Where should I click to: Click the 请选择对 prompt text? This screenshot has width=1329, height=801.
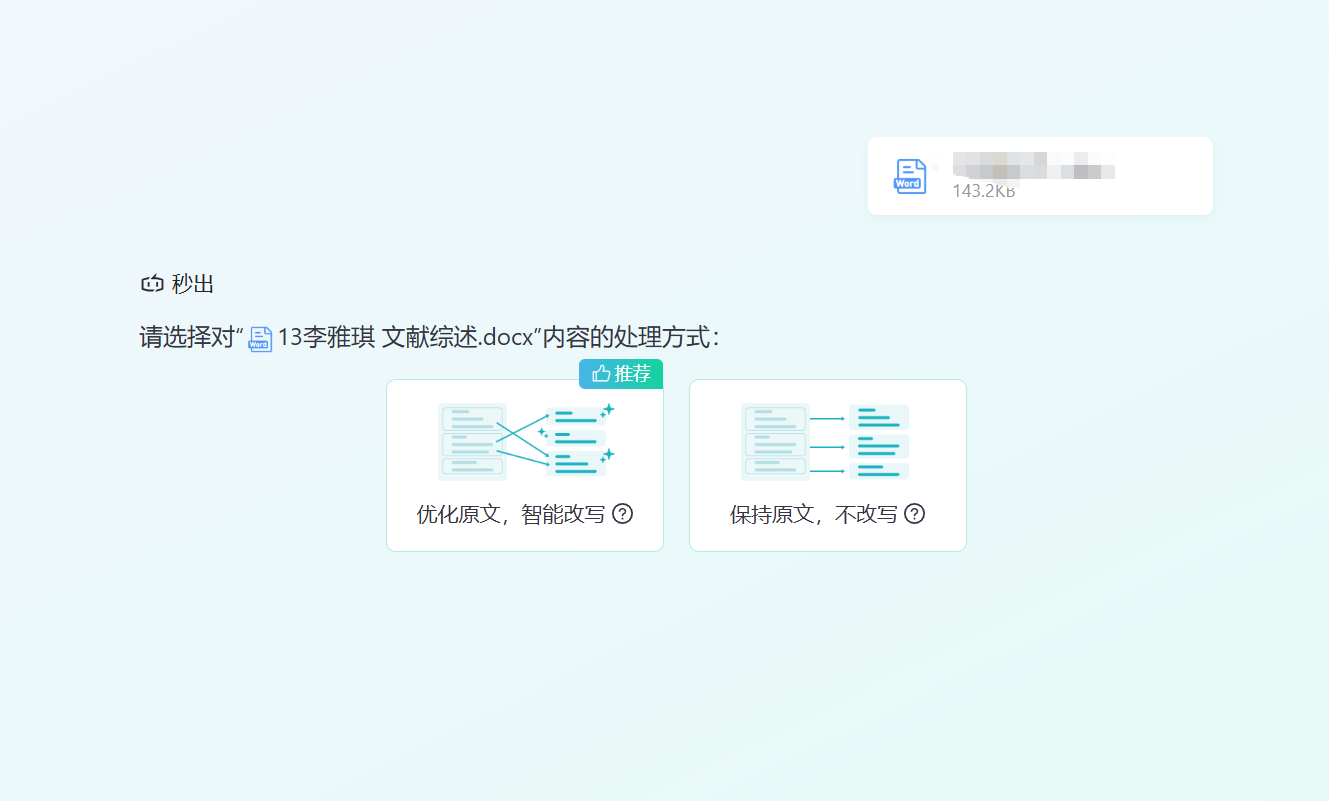[x=188, y=338]
